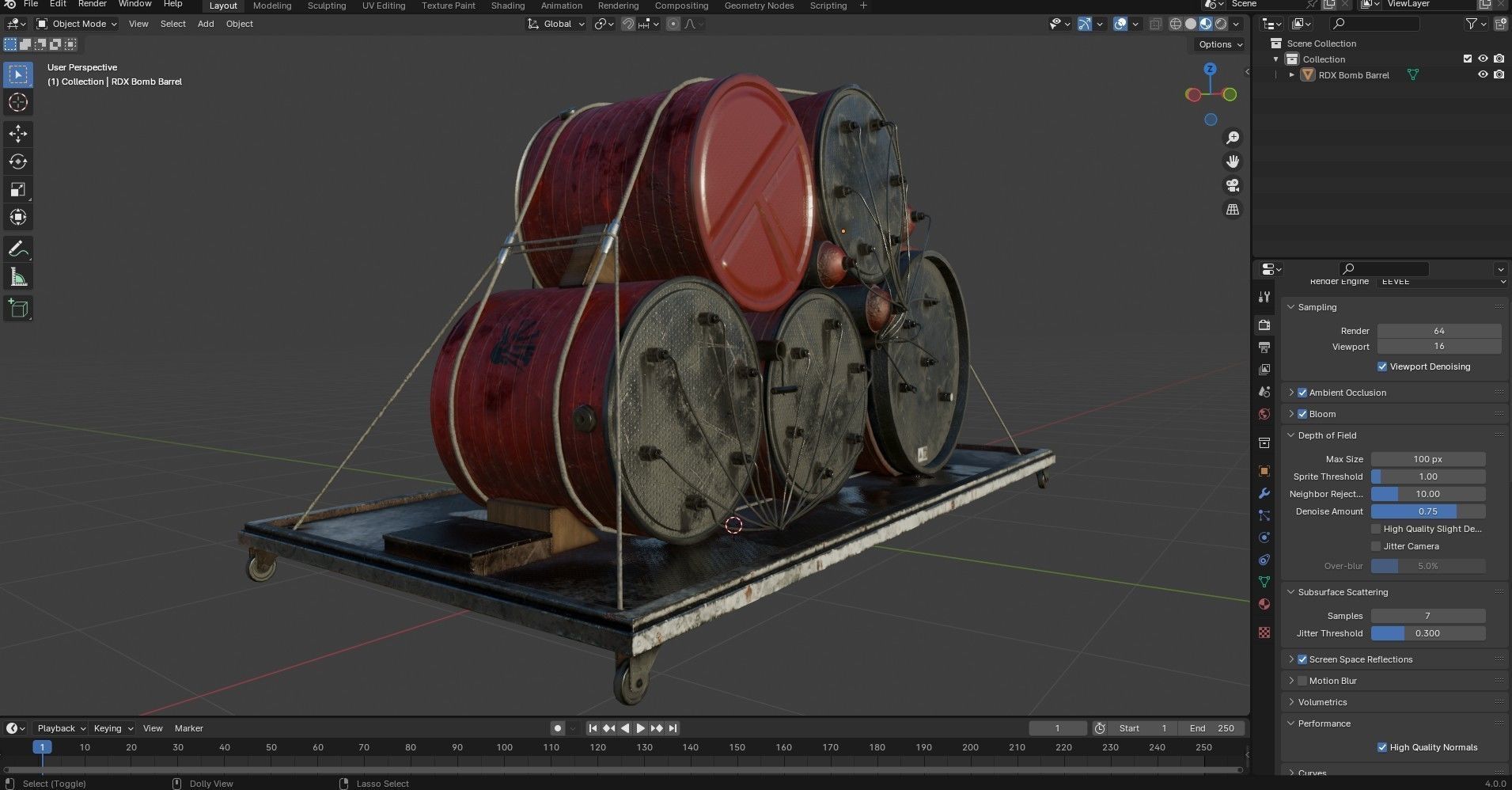Hide RDX Bomb Barrel in viewport
The width and height of the screenshot is (1512, 790).
coord(1483,74)
